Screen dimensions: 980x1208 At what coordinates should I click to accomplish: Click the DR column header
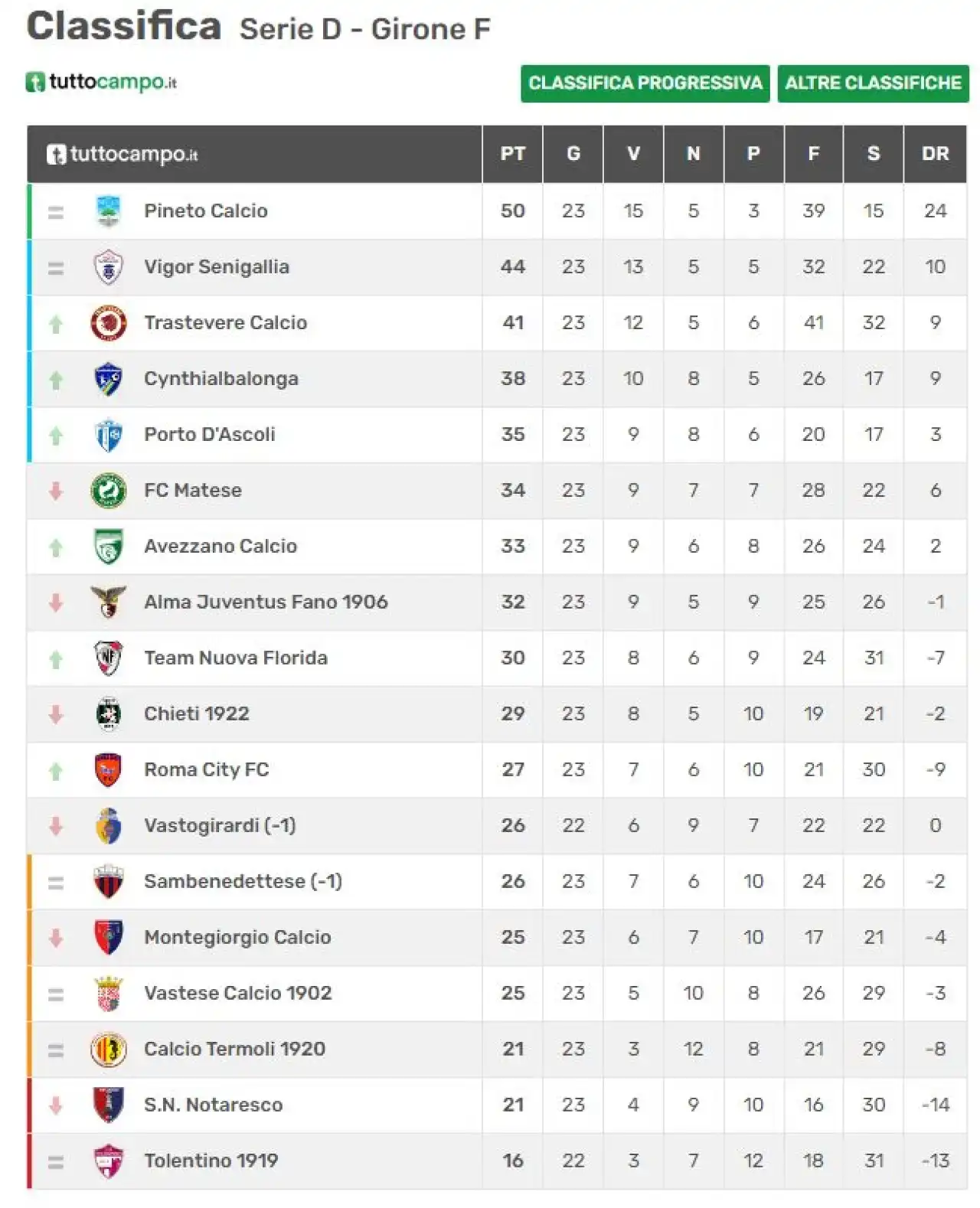936,154
